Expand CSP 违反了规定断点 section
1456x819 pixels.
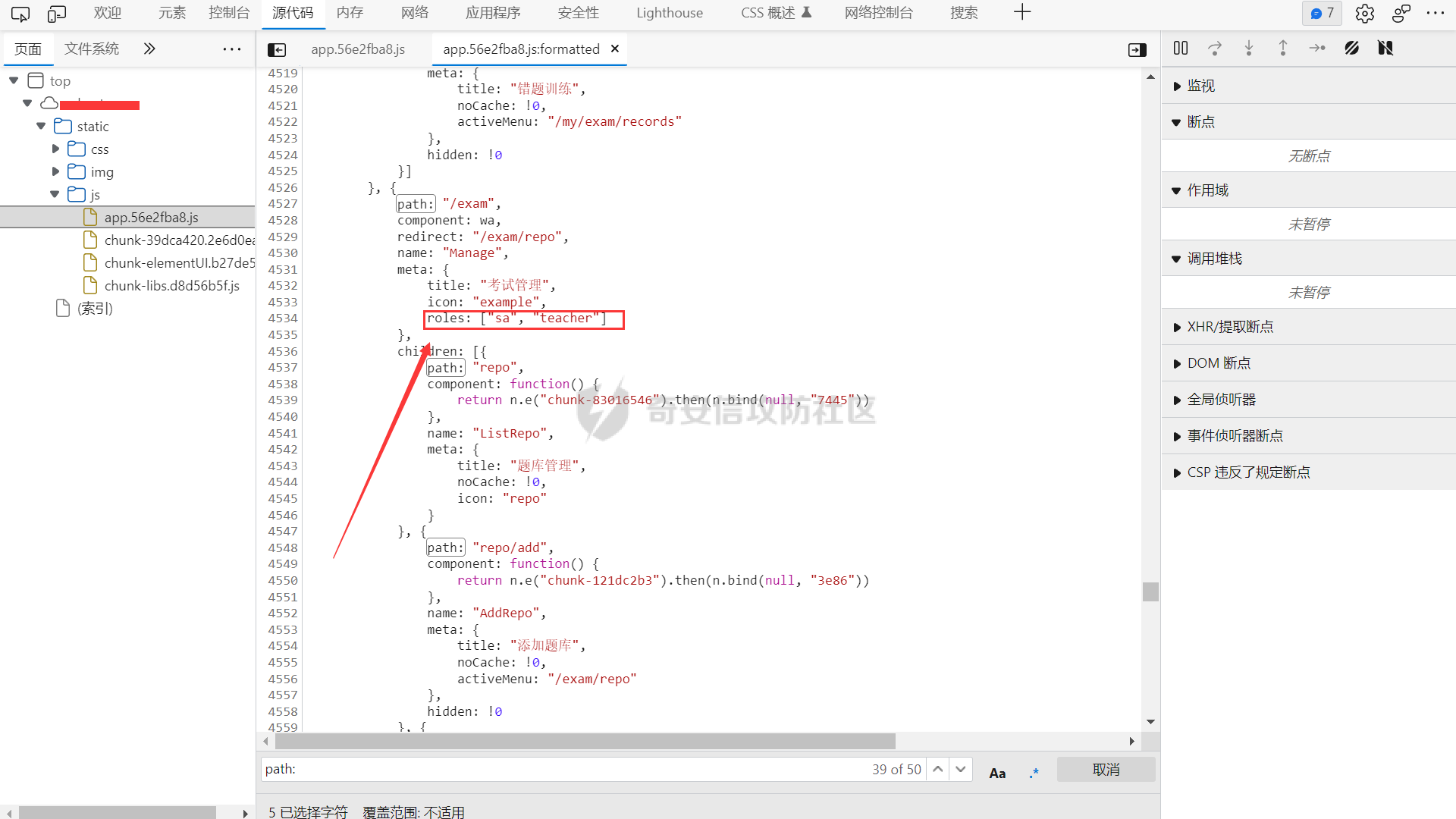point(1308,472)
